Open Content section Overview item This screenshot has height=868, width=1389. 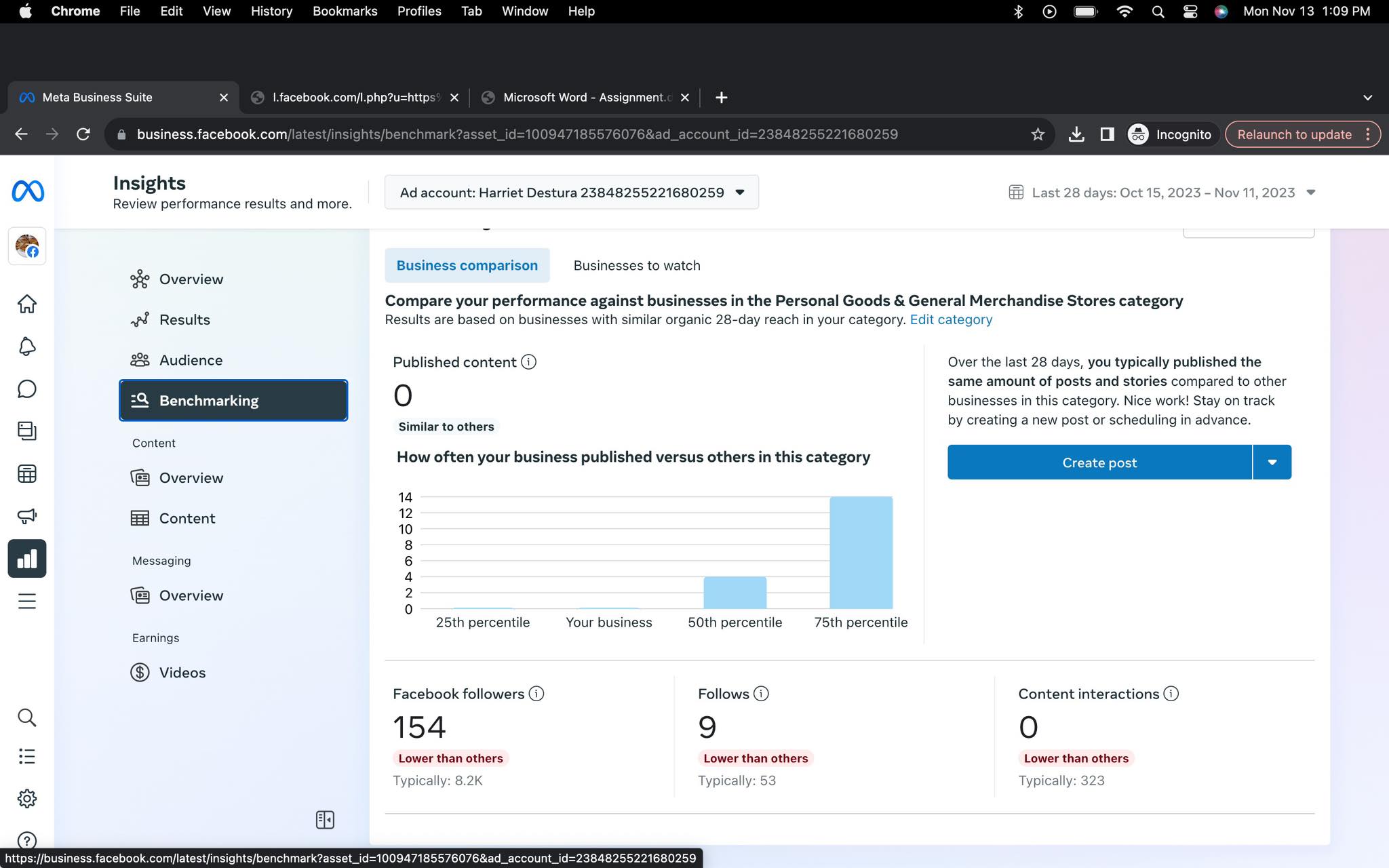[233, 478]
